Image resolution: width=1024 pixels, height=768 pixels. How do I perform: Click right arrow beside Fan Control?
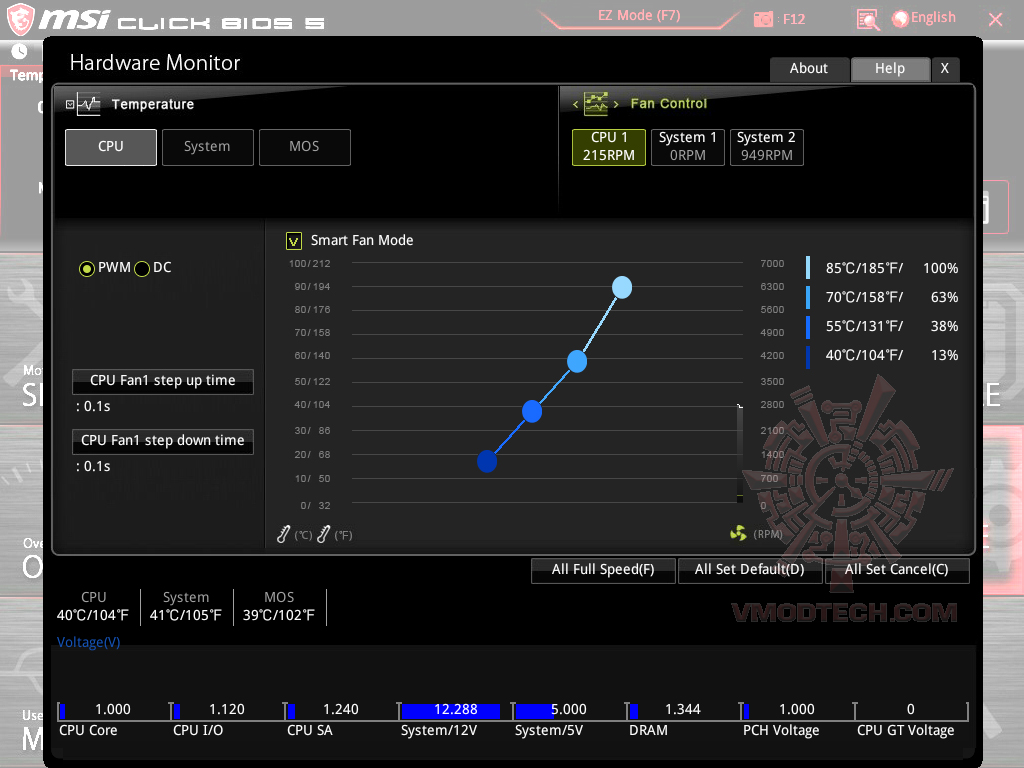pos(616,104)
